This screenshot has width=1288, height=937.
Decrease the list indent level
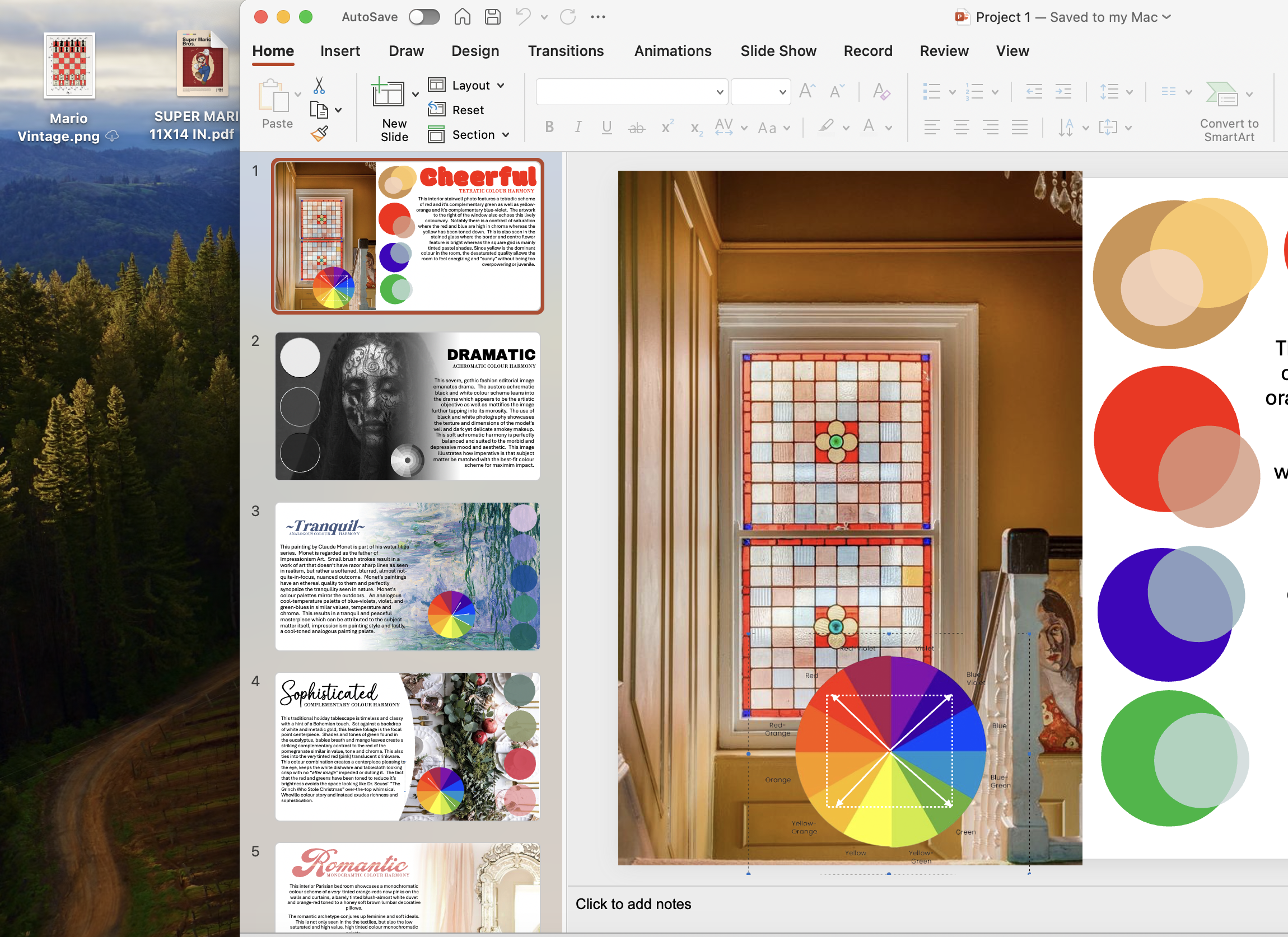coord(1034,91)
